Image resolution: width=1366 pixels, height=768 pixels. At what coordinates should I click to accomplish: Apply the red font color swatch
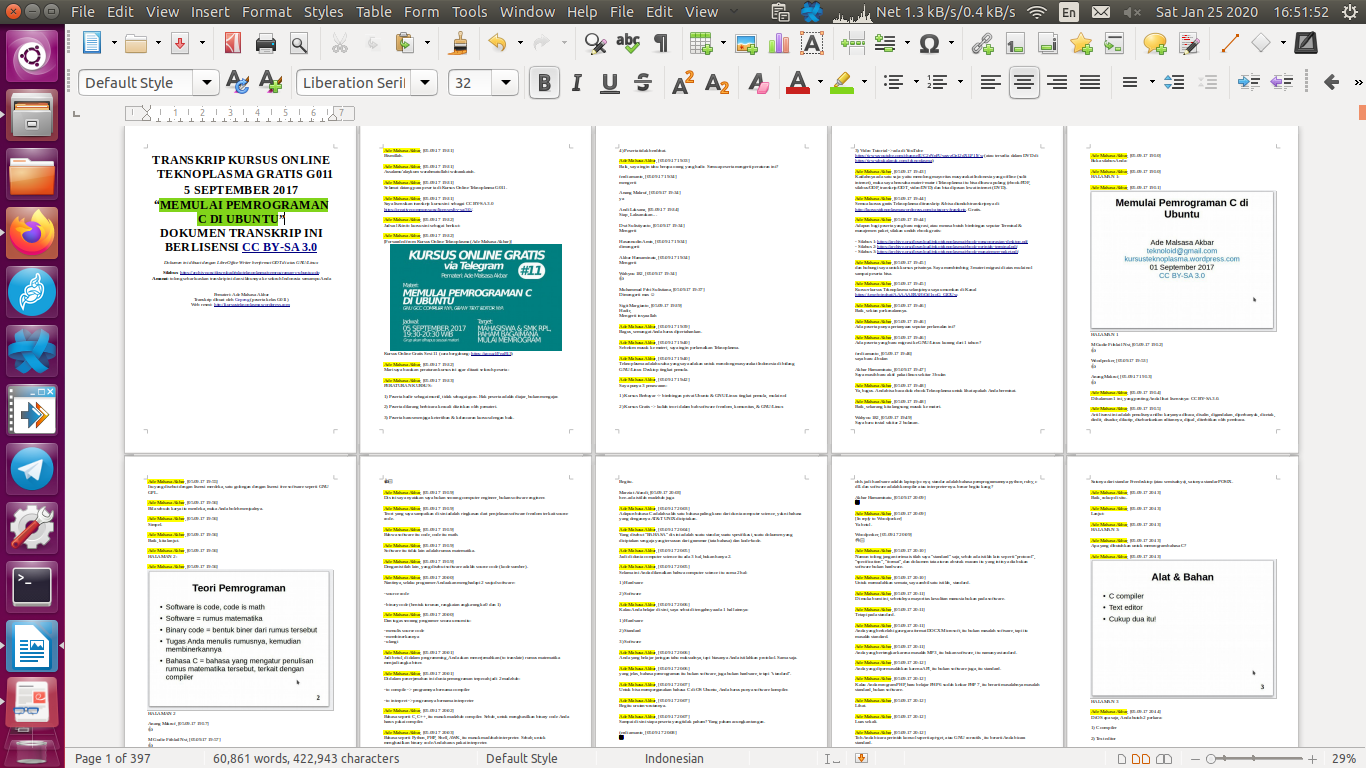[798, 82]
